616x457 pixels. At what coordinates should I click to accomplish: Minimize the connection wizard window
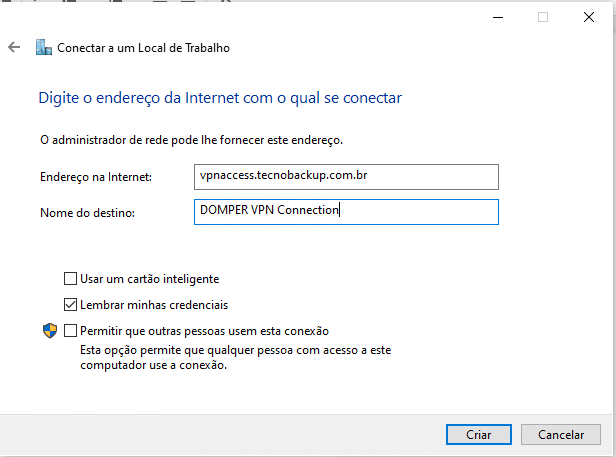tap(498, 17)
